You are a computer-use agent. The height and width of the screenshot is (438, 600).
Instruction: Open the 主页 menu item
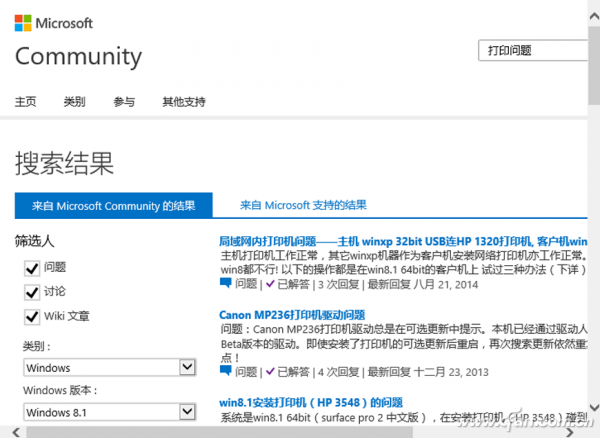26,102
